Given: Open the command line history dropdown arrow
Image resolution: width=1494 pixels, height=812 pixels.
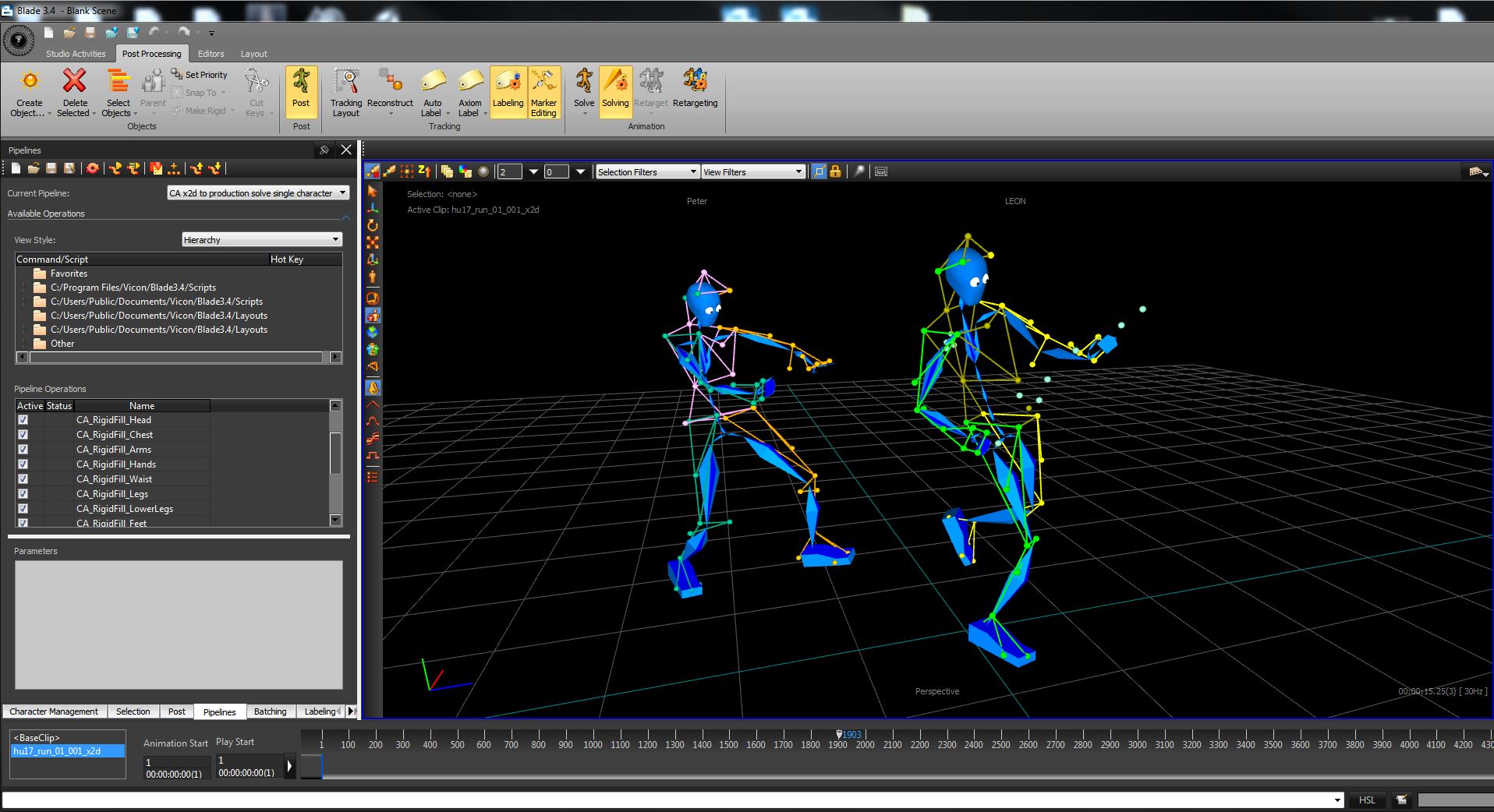Looking at the screenshot, I should 1338,800.
